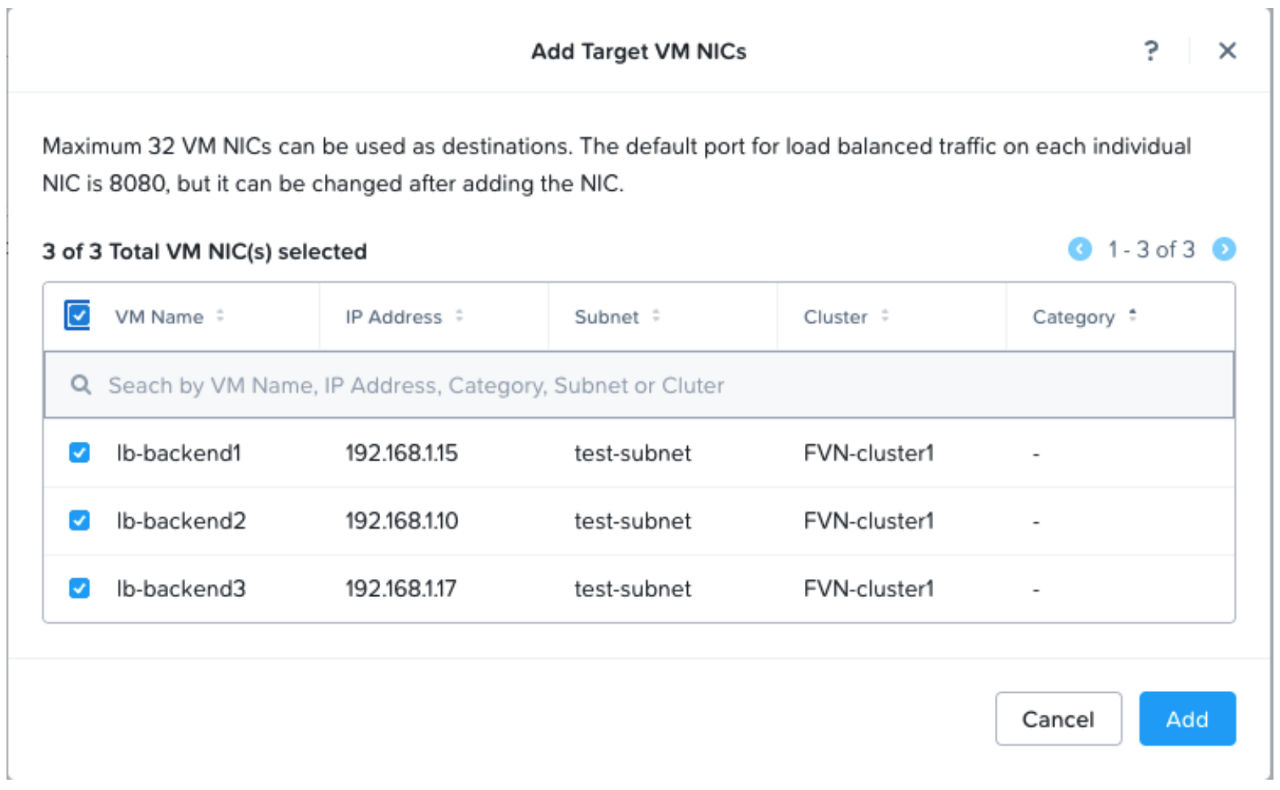Click the Add button

click(x=1189, y=719)
